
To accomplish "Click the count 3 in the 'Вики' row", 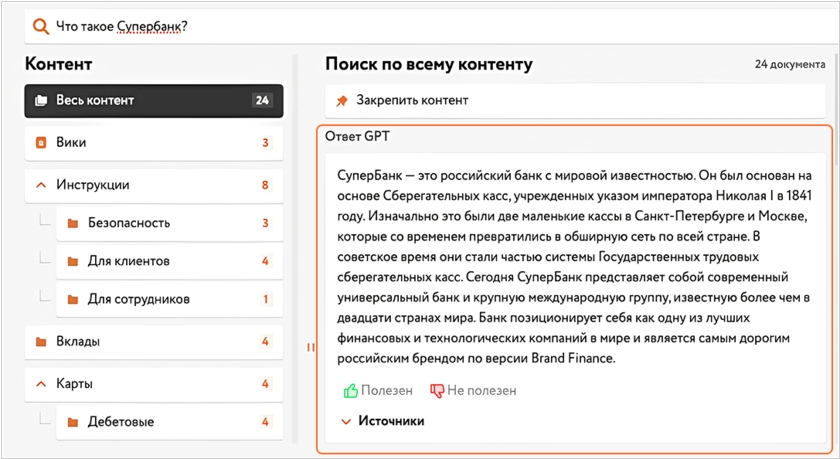I will click(x=265, y=142).
